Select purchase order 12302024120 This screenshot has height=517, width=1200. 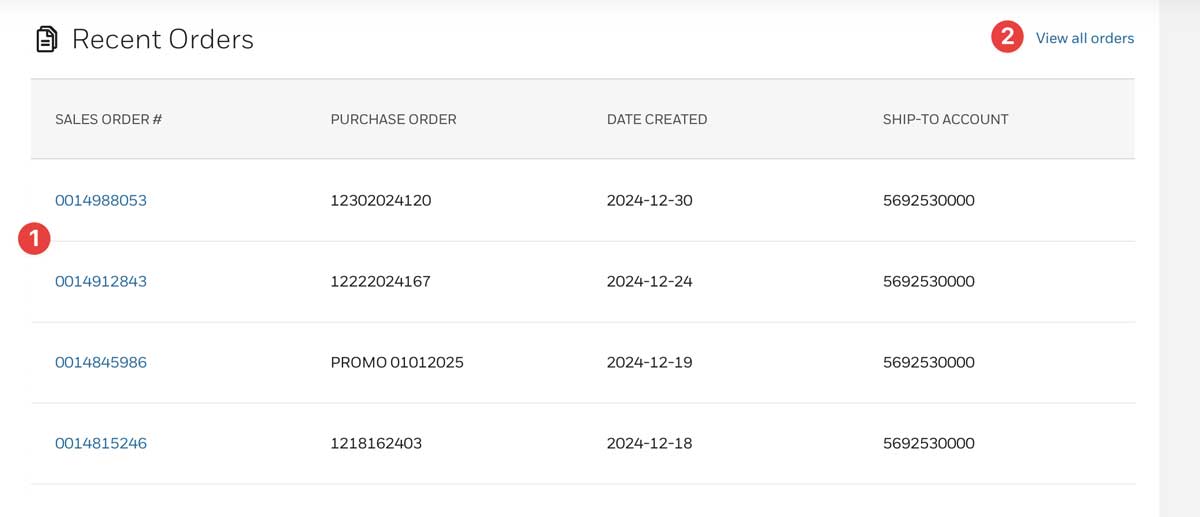tap(381, 200)
